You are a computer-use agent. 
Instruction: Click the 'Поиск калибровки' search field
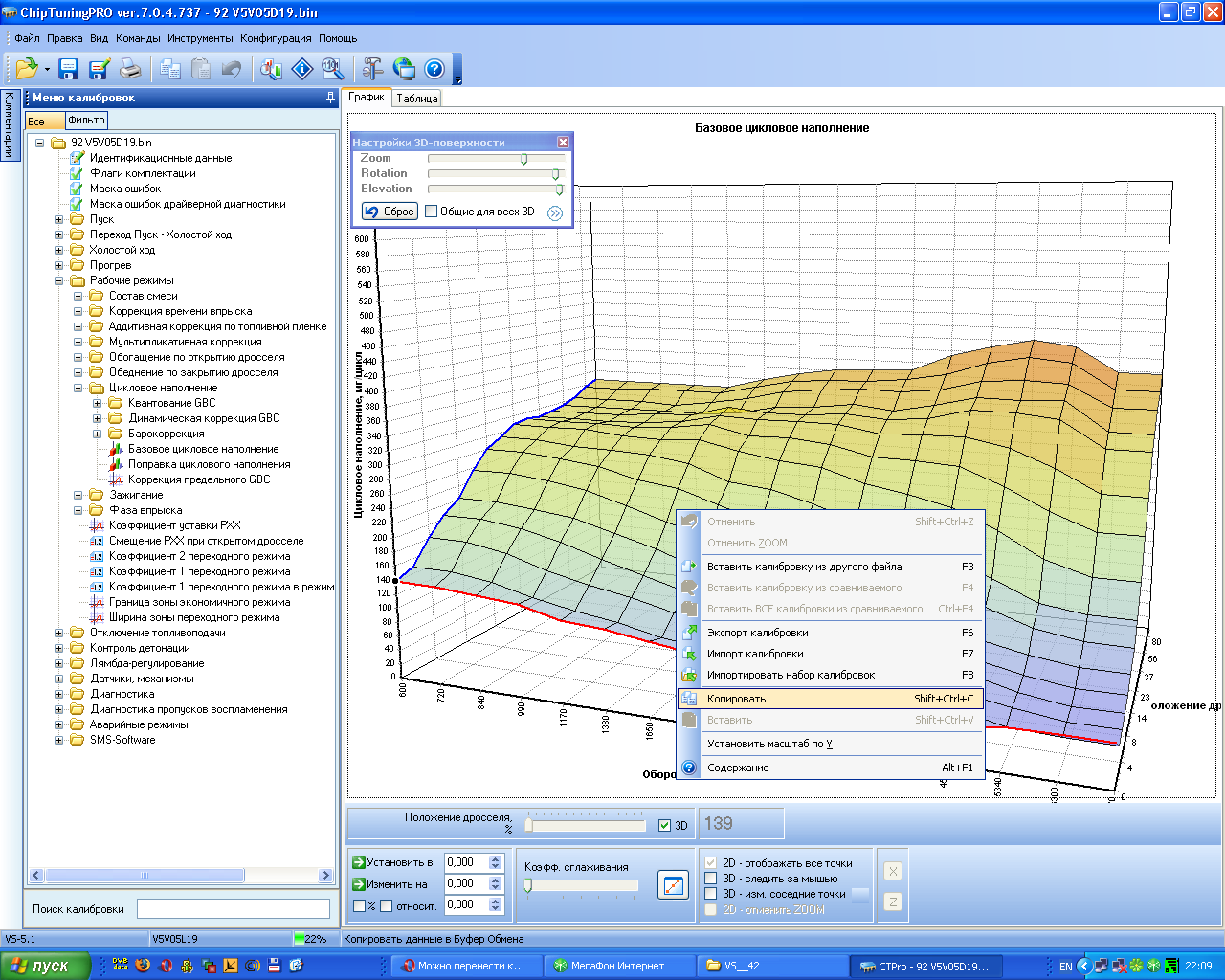point(233,908)
